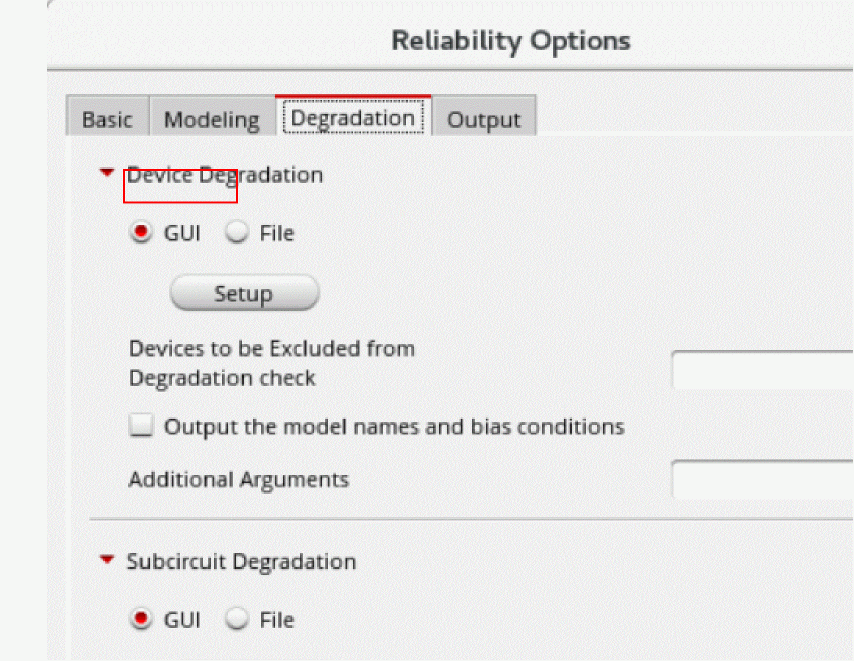Choose File radio under Subcircuit Degradation
This screenshot has width=854, height=661.
(x=238, y=620)
